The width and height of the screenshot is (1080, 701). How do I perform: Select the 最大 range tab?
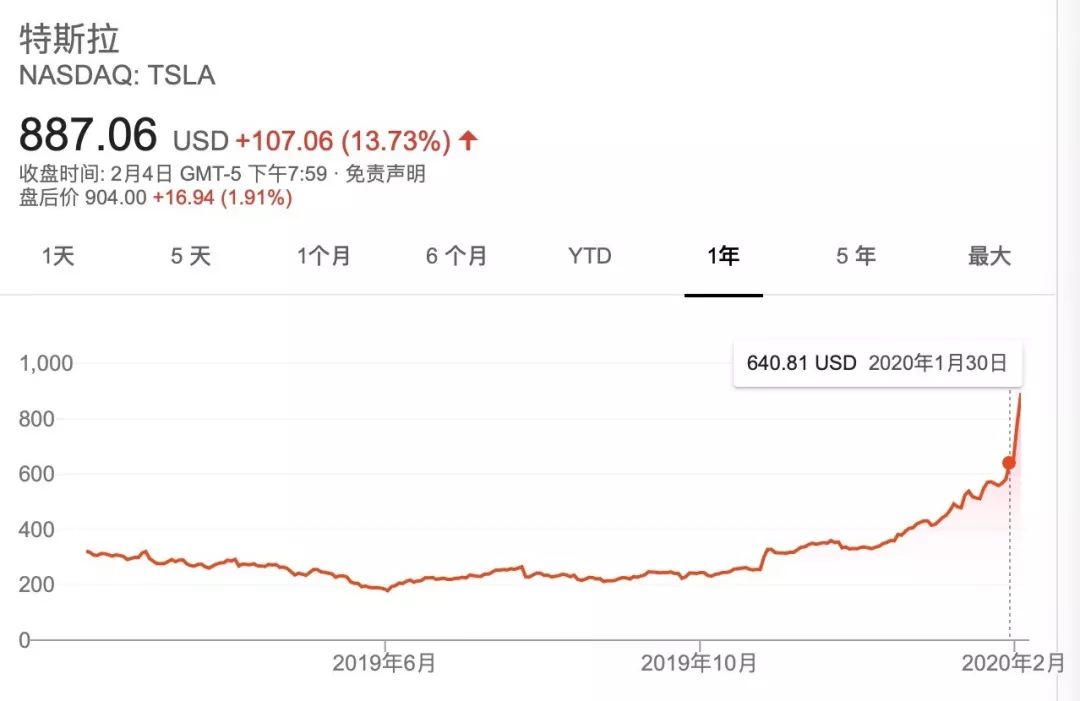point(989,256)
